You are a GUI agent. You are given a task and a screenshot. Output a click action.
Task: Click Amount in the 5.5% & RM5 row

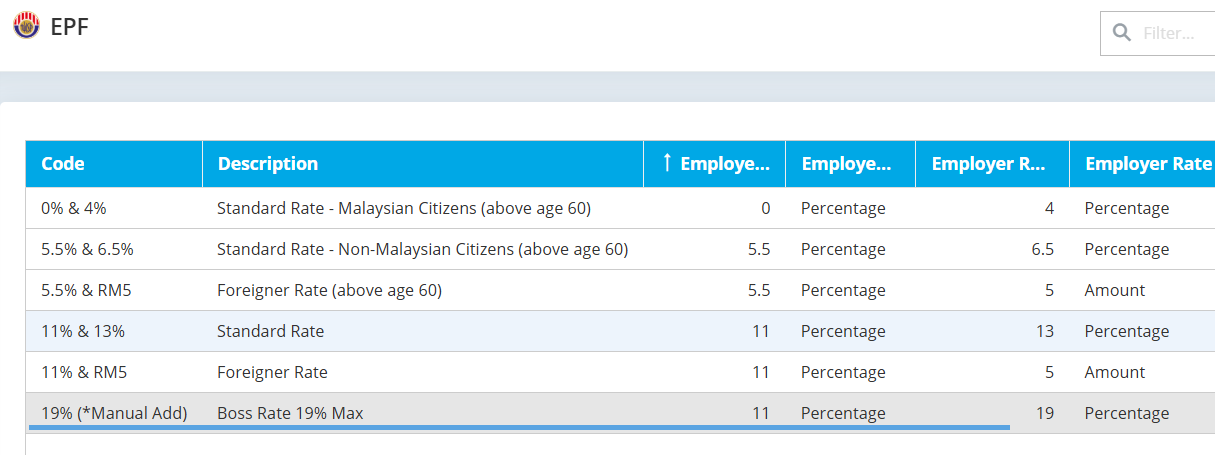point(1114,291)
